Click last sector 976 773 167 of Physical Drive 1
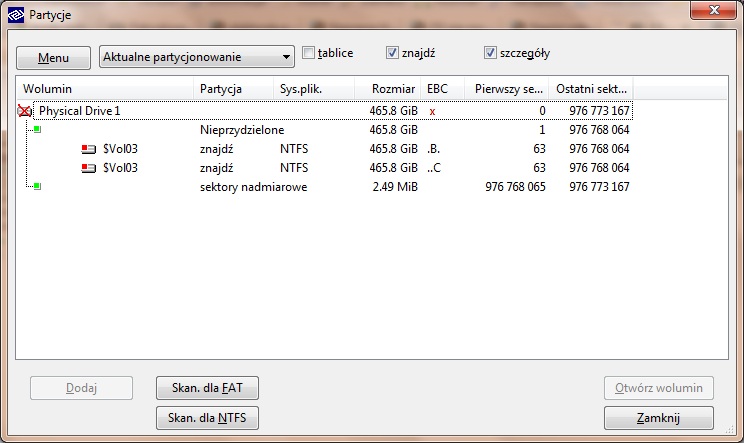 coord(599,111)
